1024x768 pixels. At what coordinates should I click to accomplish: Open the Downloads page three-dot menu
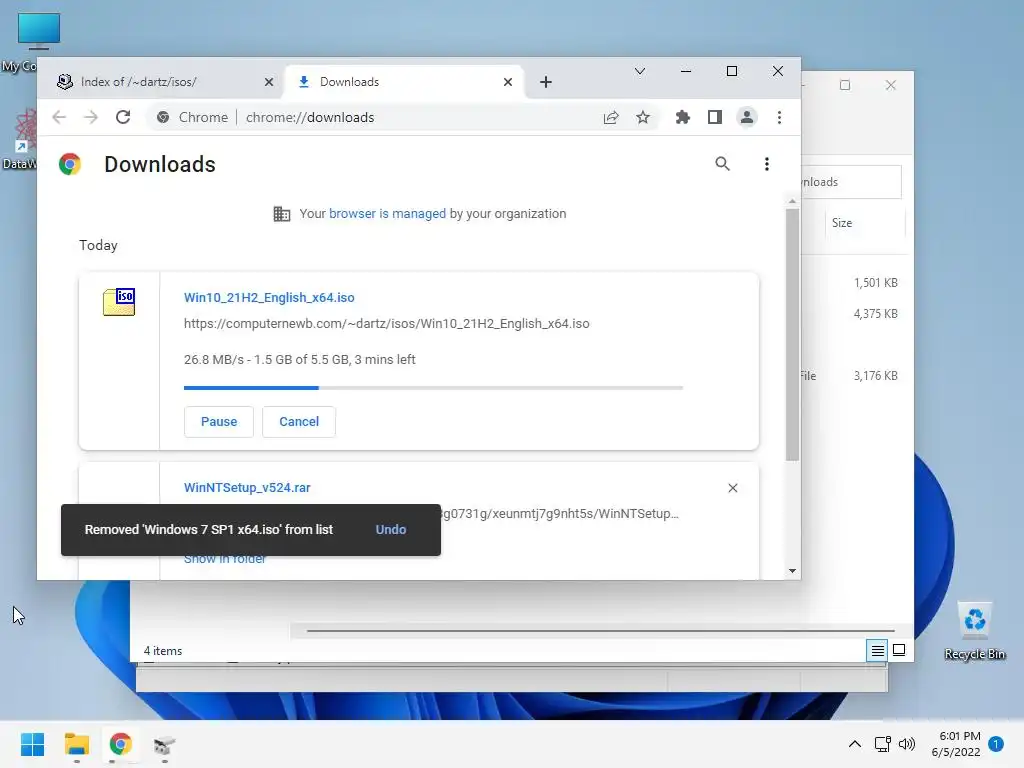tap(767, 164)
